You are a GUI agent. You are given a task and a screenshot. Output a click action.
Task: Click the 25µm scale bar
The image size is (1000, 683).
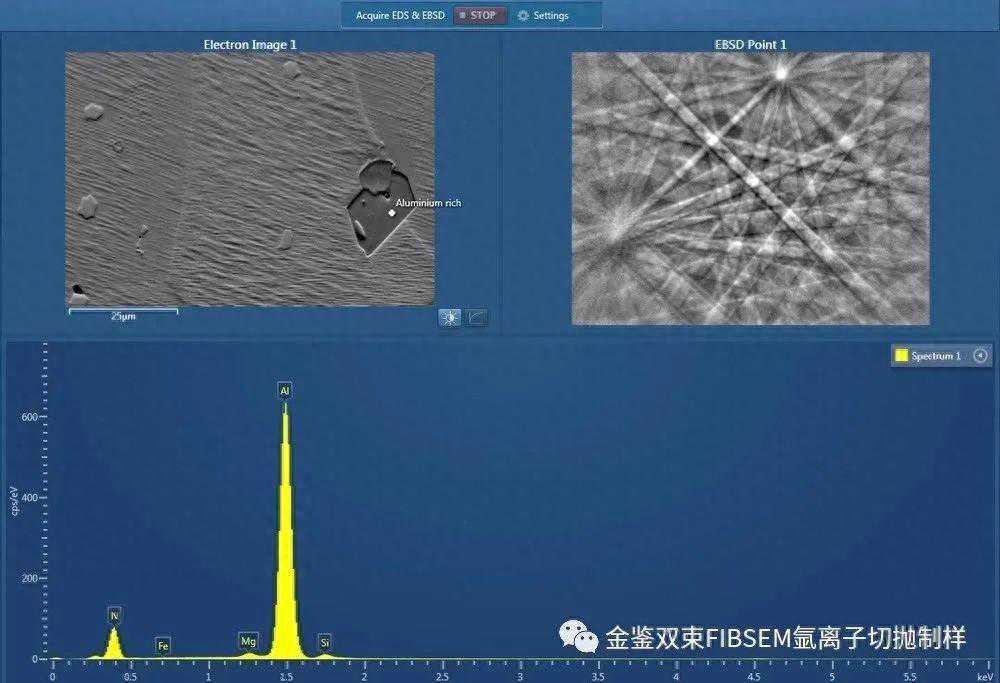tap(123, 315)
